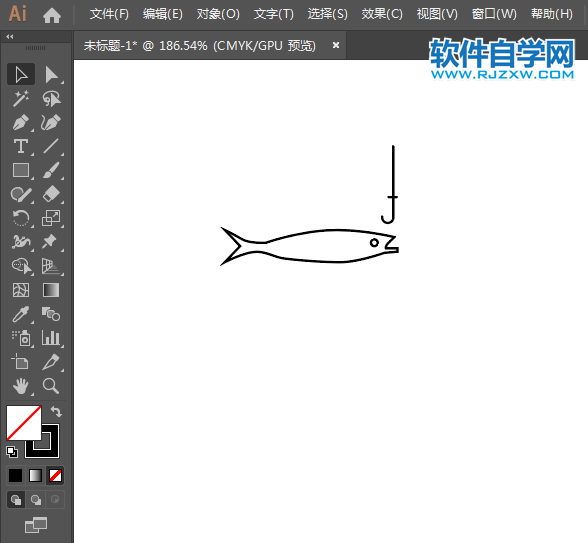Open the 视图(V) menu
This screenshot has height=543, width=588.
click(x=437, y=14)
